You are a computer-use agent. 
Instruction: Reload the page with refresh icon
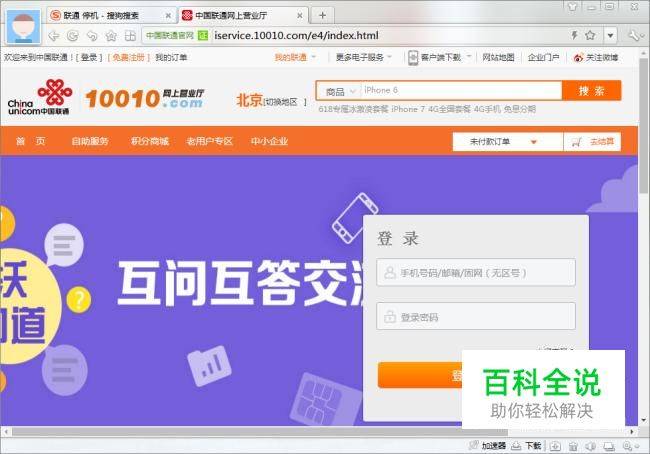(x=73, y=36)
